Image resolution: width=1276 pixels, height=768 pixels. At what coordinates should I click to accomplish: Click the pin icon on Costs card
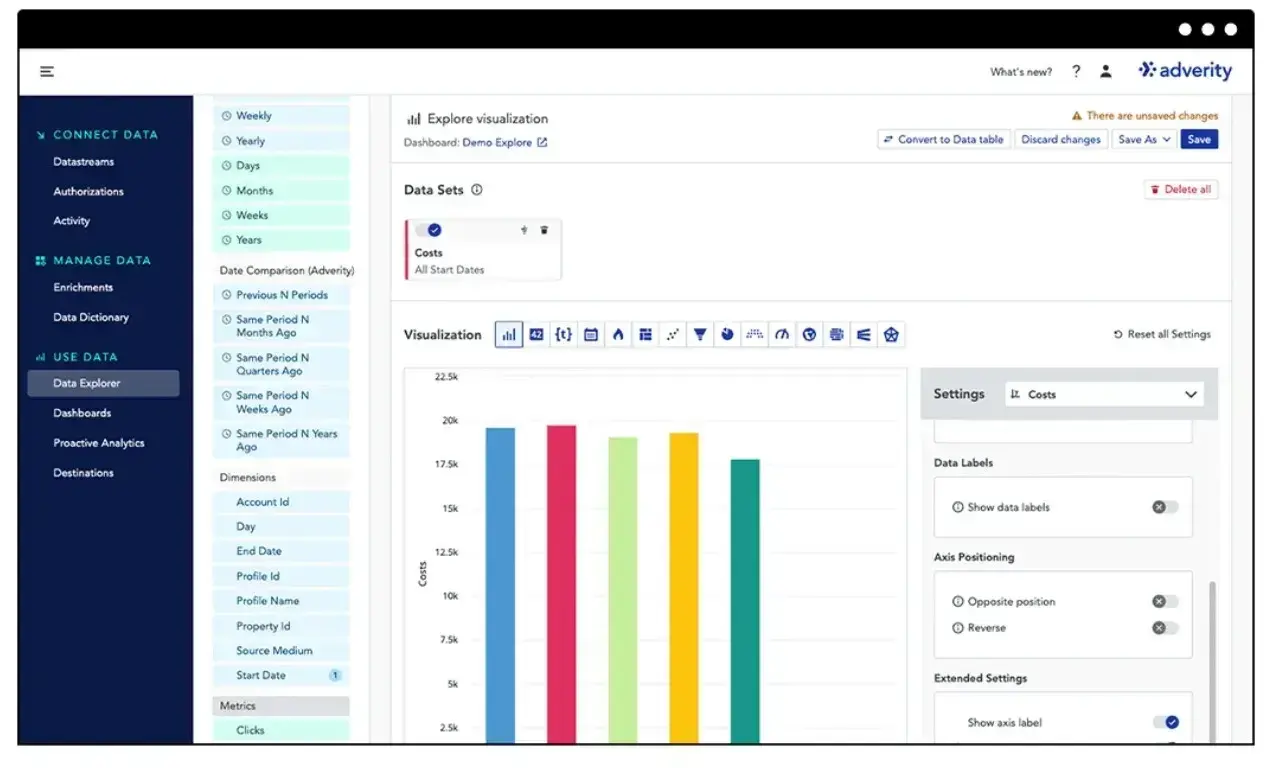524,230
